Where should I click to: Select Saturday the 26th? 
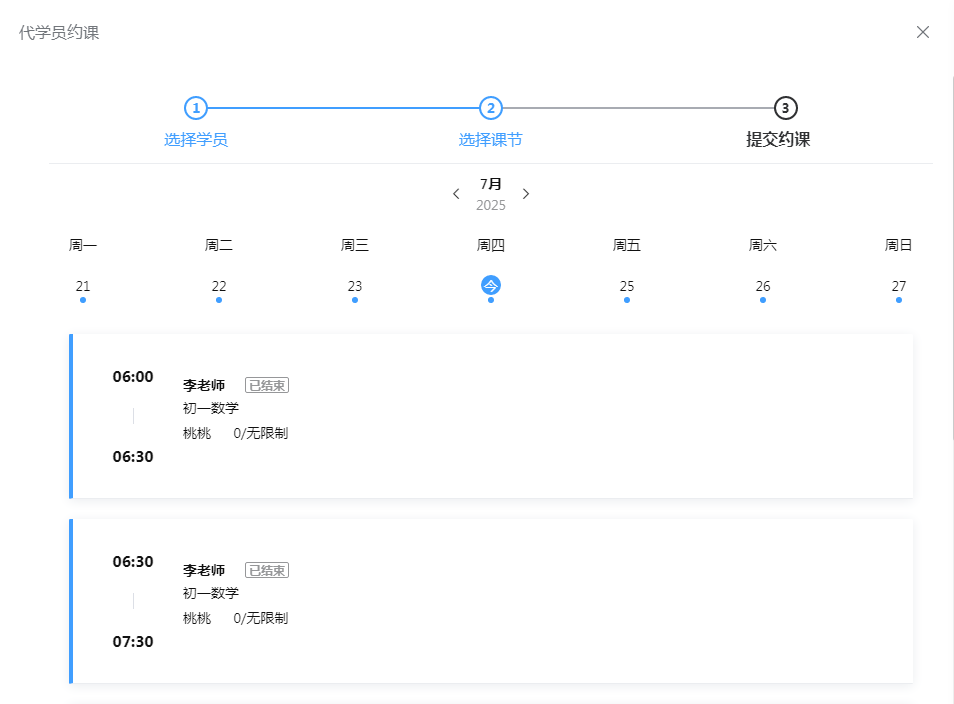763,286
